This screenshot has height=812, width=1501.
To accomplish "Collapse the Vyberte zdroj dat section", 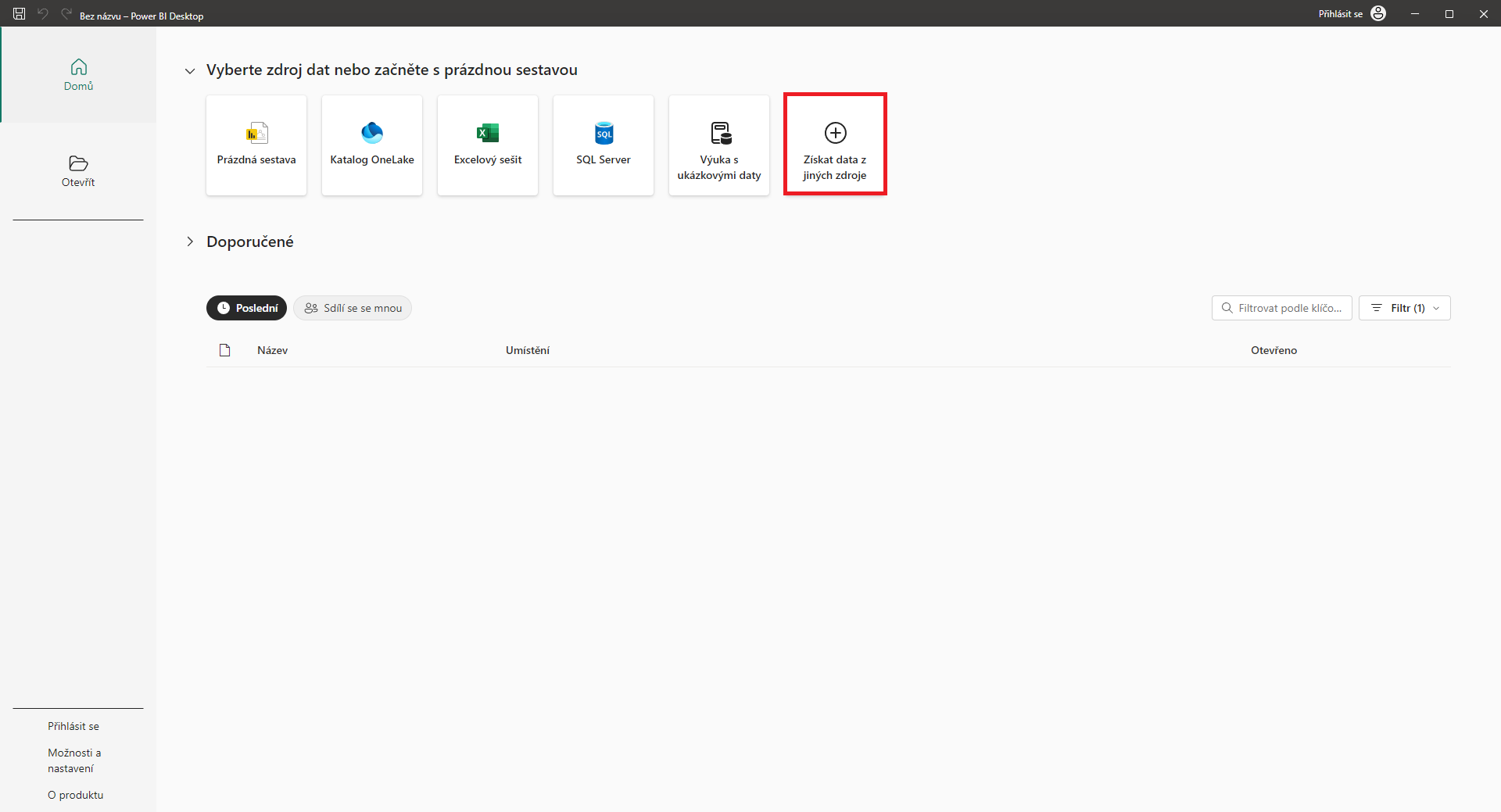I will [x=190, y=70].
